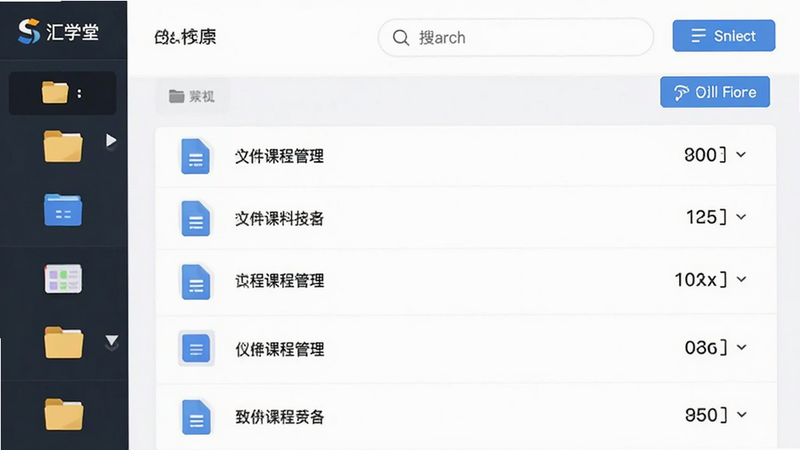Image resolution: width=800 pixels, height=450 pixels.
Task: Expand the chevron beside 950]
Action: [741, 415]
